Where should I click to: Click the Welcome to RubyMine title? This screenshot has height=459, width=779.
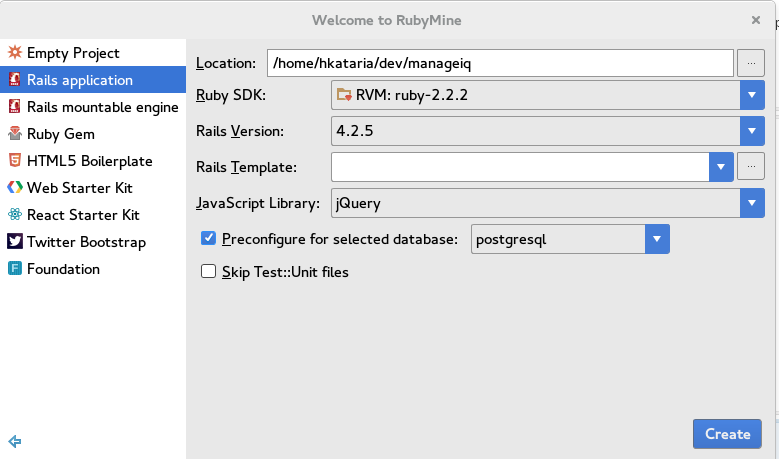point(387,20)
